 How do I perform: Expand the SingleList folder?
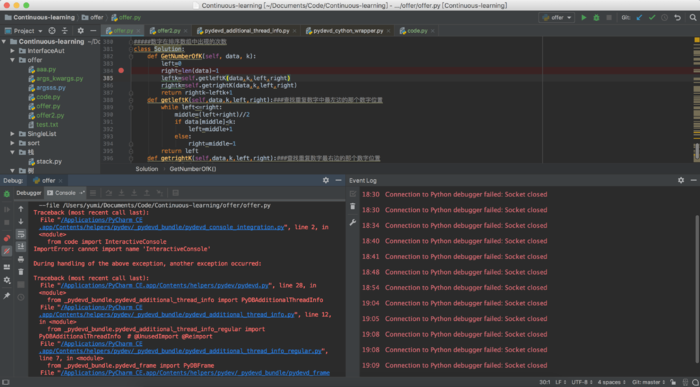coord(12,134)
